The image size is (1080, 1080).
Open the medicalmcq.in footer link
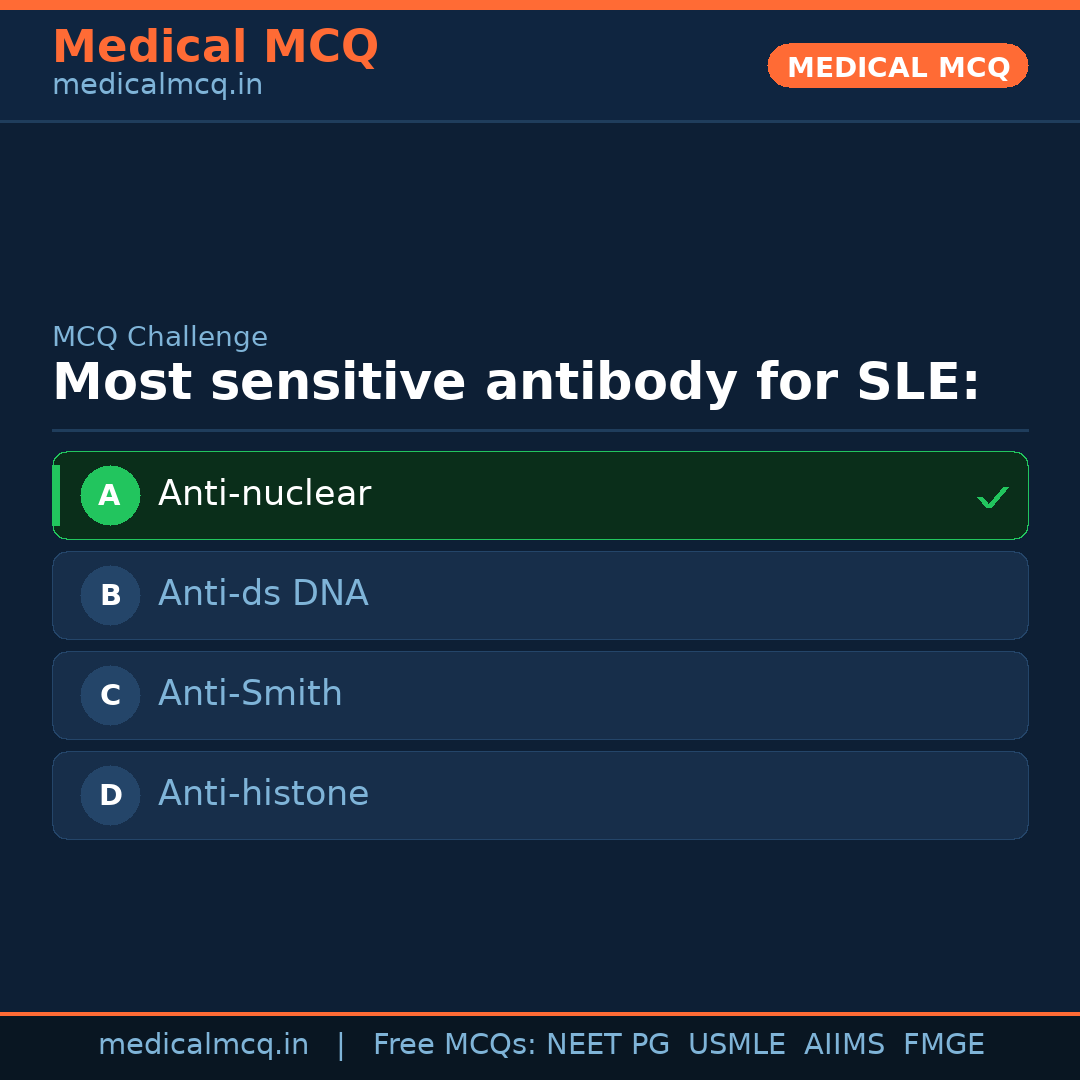tap(203, 1045)
